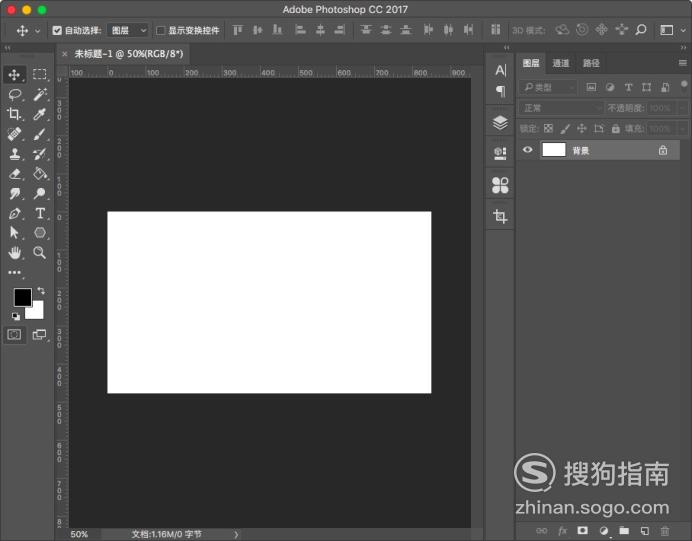Switch to the 通道 (Channels) tab
This screenshot has width=692, height=541.
point(560,63)
